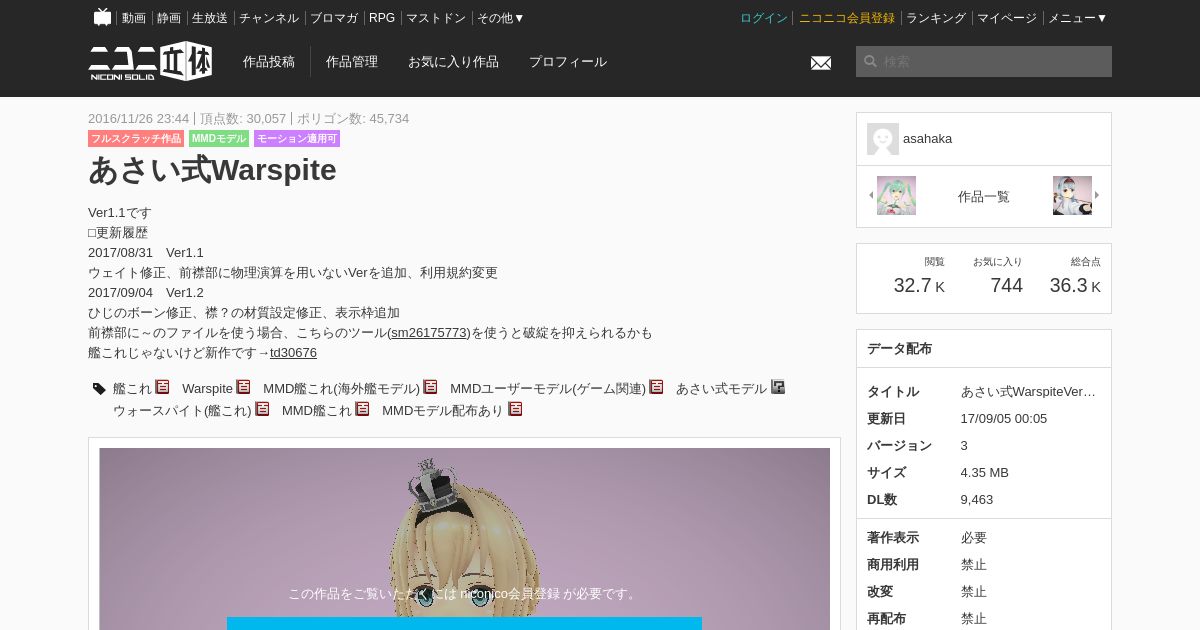
Task: Open 動画 in top navigation
Action: pos(134,18)
